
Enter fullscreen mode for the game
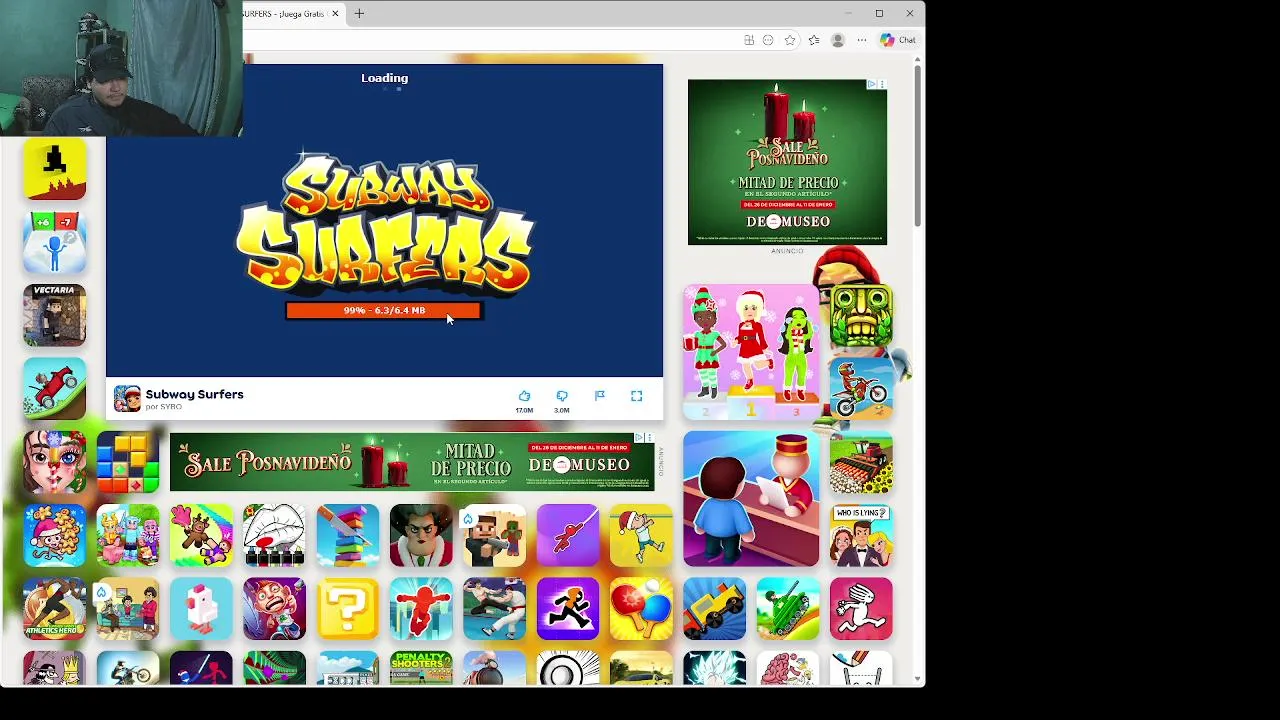[x=637, y=396]
